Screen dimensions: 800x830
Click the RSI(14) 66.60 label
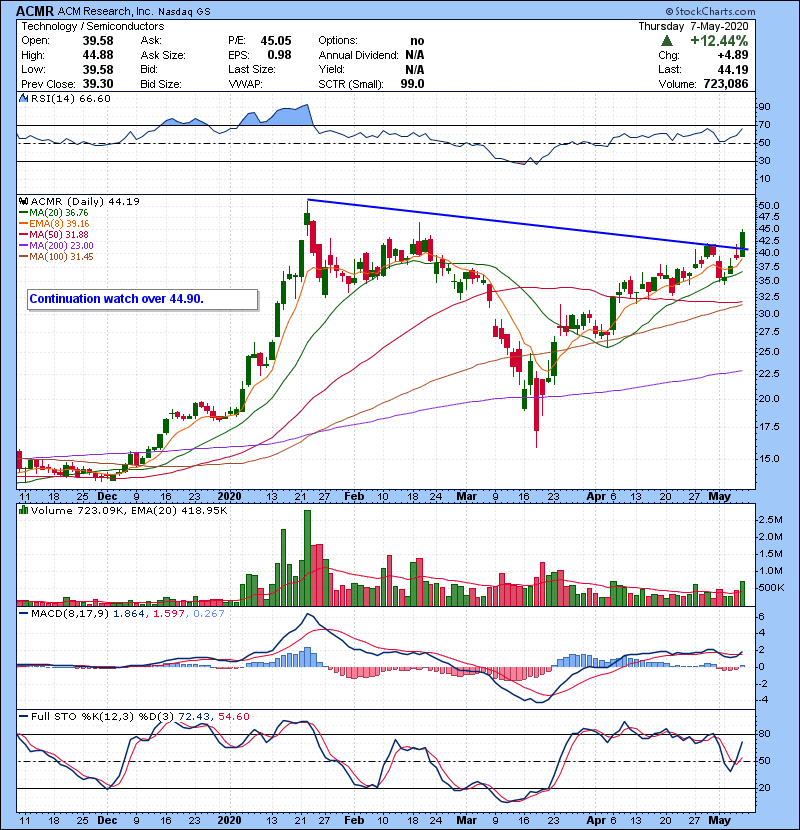coord(71,98)
